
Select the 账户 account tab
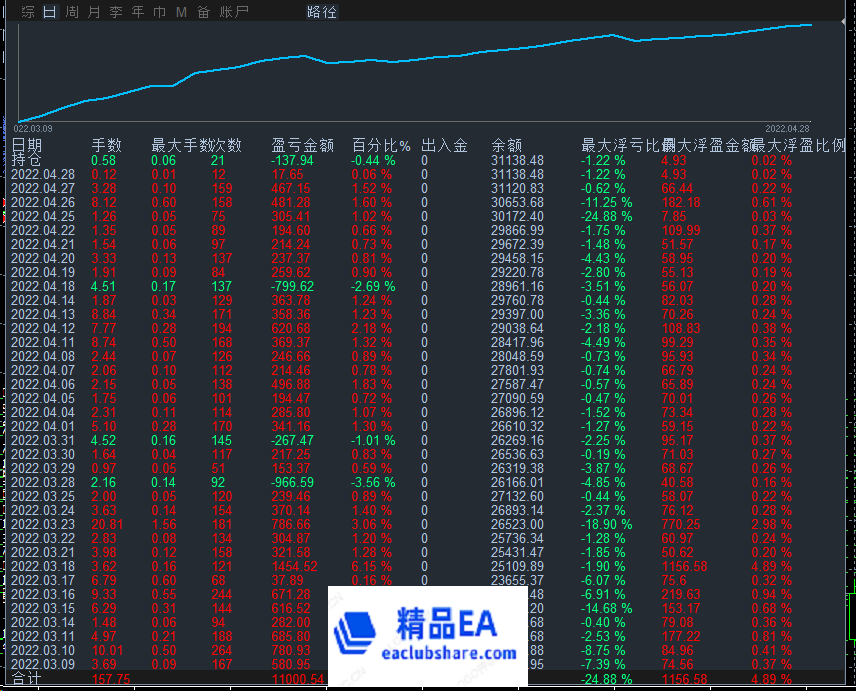pyautogui.click(x=234, y=11)
